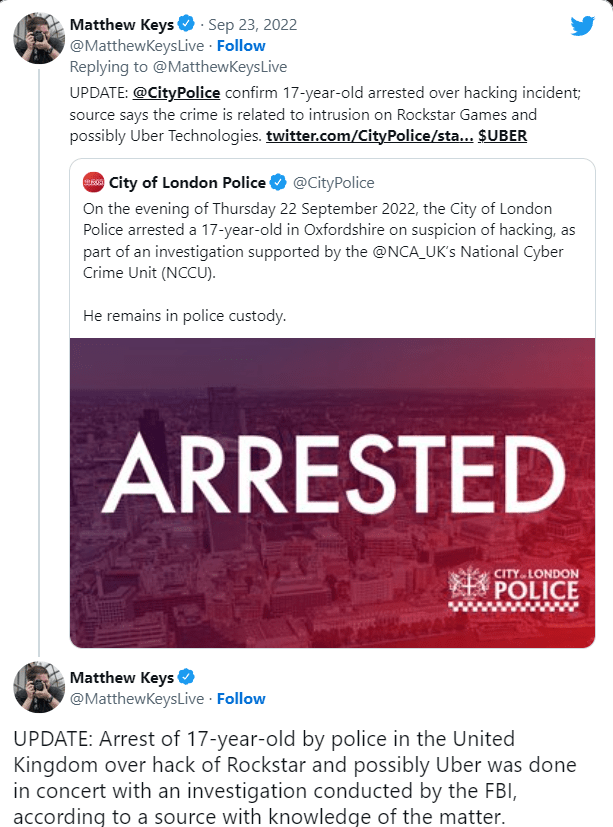The height and width of the screenshot is (827, 613).
Task: Click verified badge on lower Matthew Keys name
Action: [x=186, y=678]
